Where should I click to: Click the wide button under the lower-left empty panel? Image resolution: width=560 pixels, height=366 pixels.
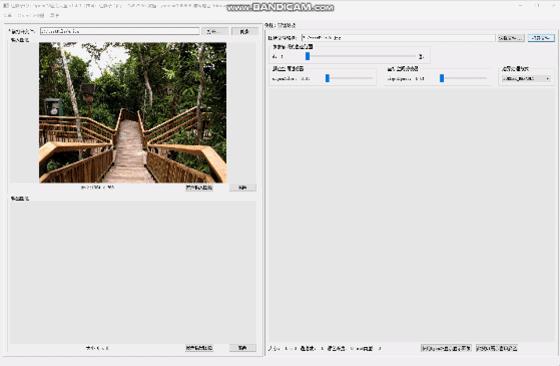click(199, 348)
